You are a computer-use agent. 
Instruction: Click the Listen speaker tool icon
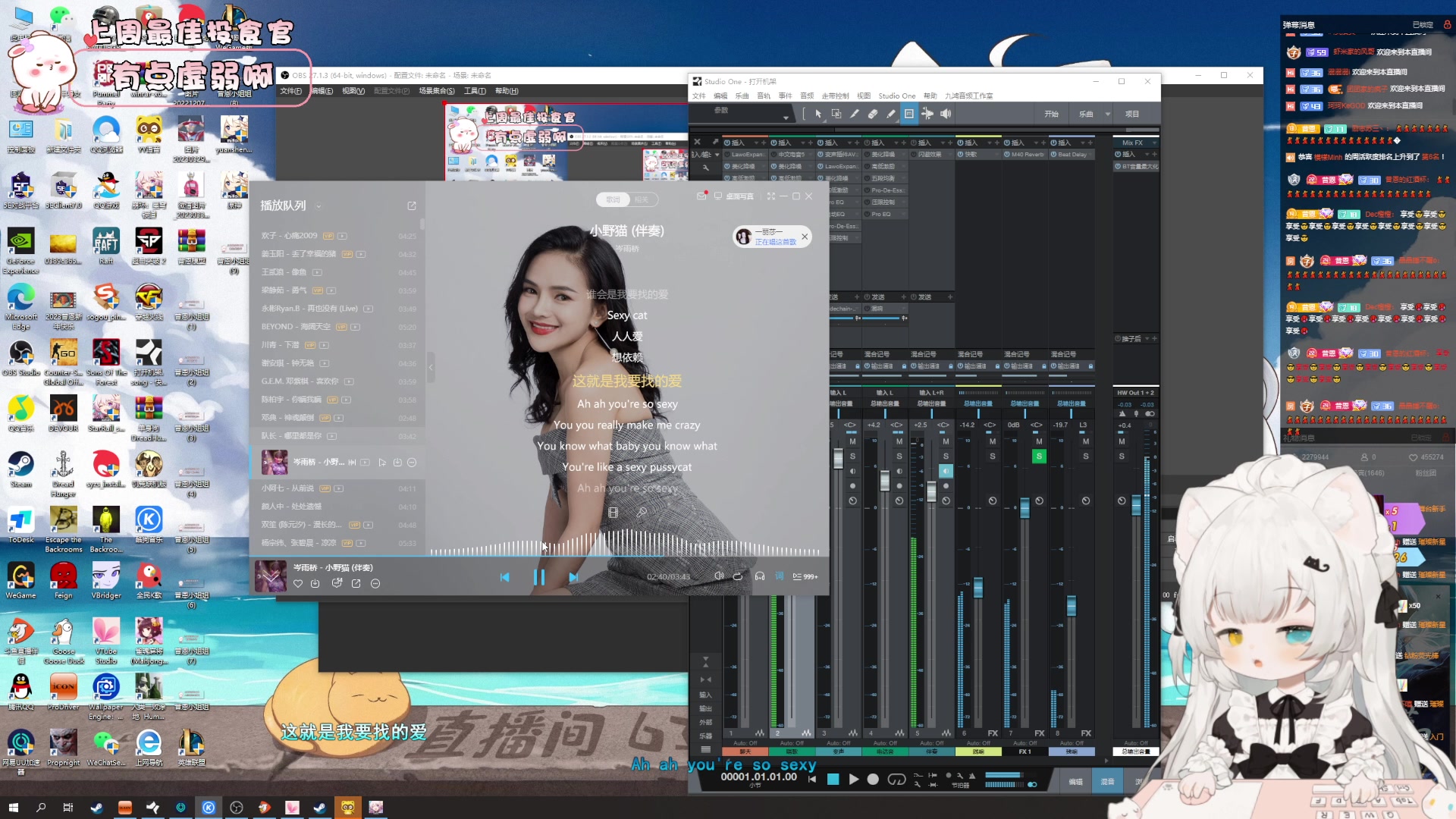point(946,114)
